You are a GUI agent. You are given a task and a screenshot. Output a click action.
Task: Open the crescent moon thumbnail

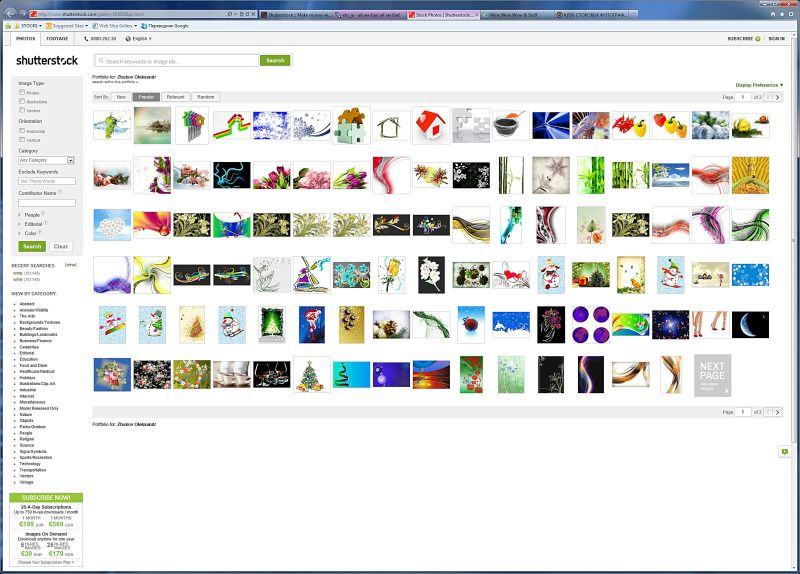pyautogui.click(x=751, y=325)
